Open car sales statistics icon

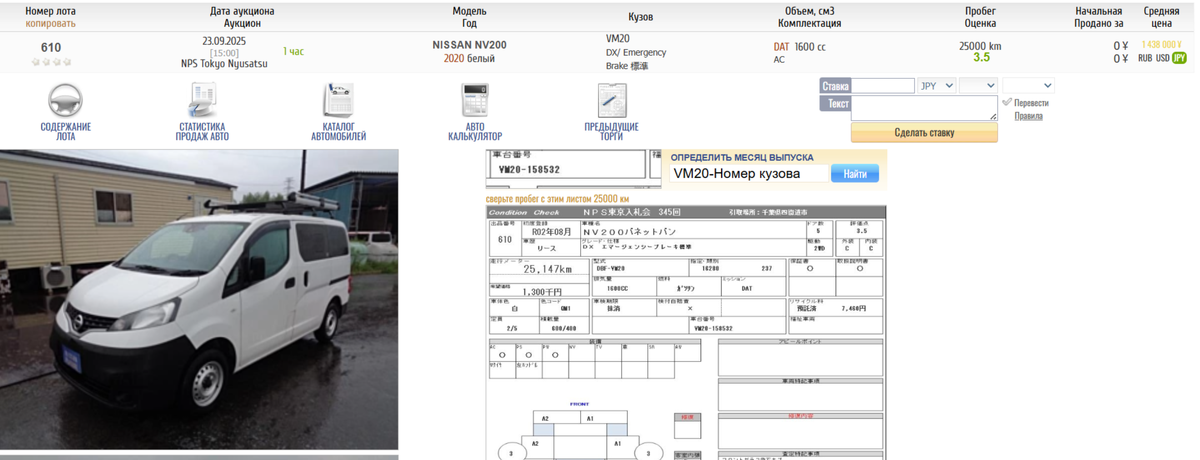click(x=202, y=101)
